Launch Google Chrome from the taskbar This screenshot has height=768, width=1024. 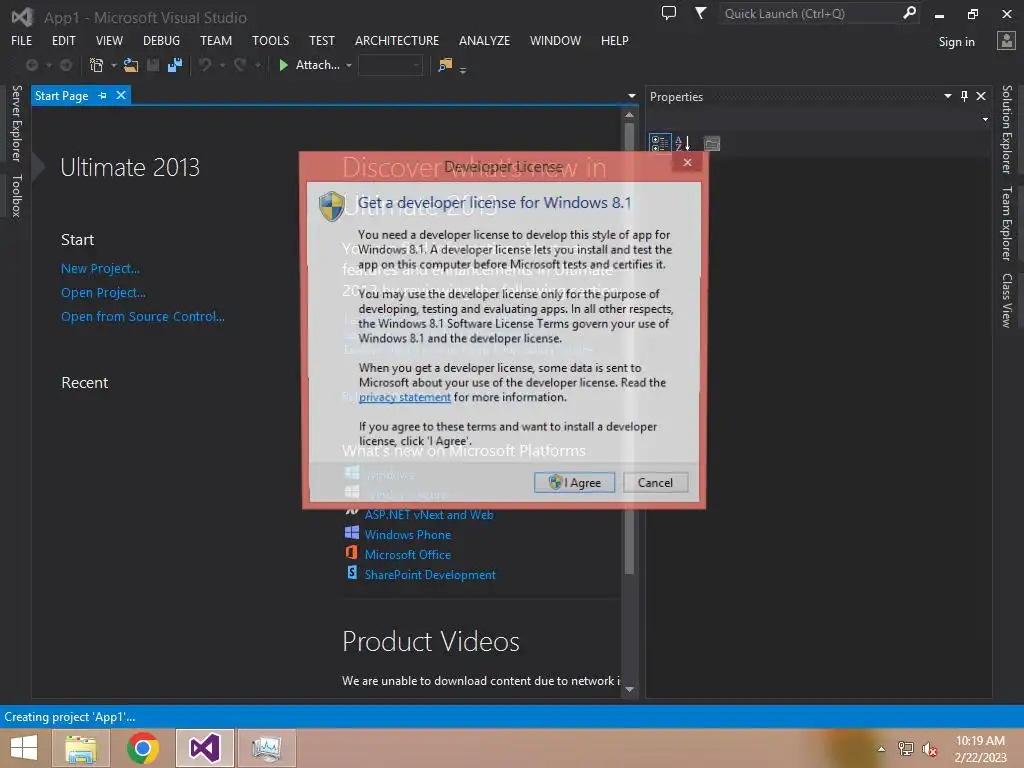tap(142, 748)
